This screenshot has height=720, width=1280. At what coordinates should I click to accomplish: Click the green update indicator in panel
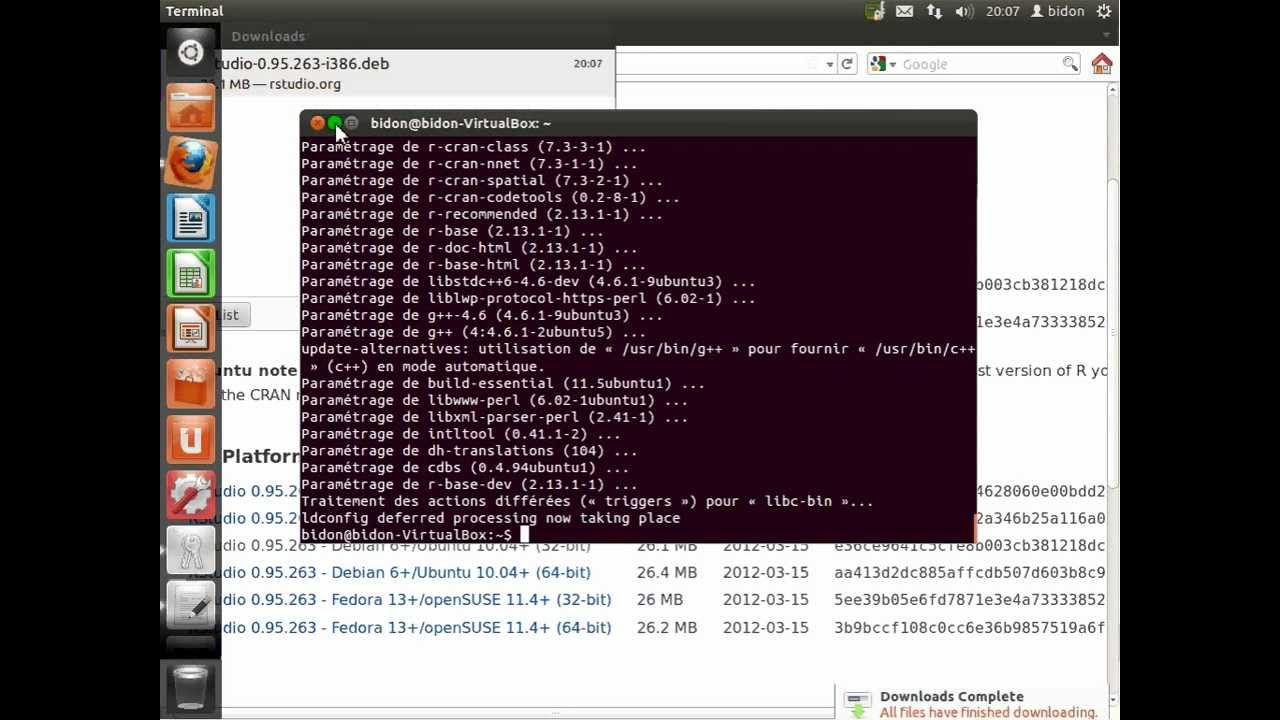pyautogui.click(x=875, y=11)
